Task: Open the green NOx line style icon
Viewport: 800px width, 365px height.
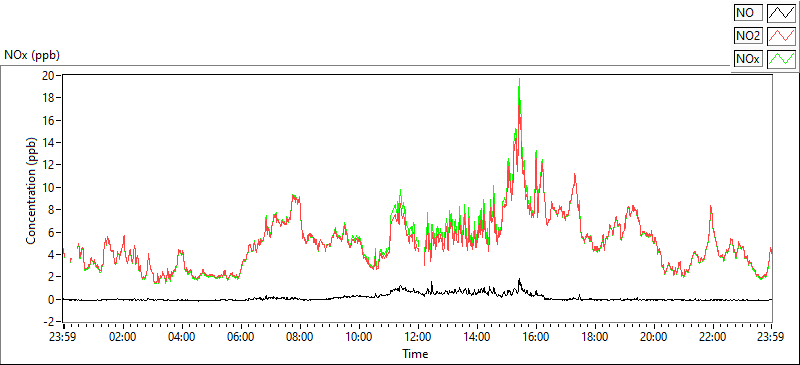Action: [782, 59]
